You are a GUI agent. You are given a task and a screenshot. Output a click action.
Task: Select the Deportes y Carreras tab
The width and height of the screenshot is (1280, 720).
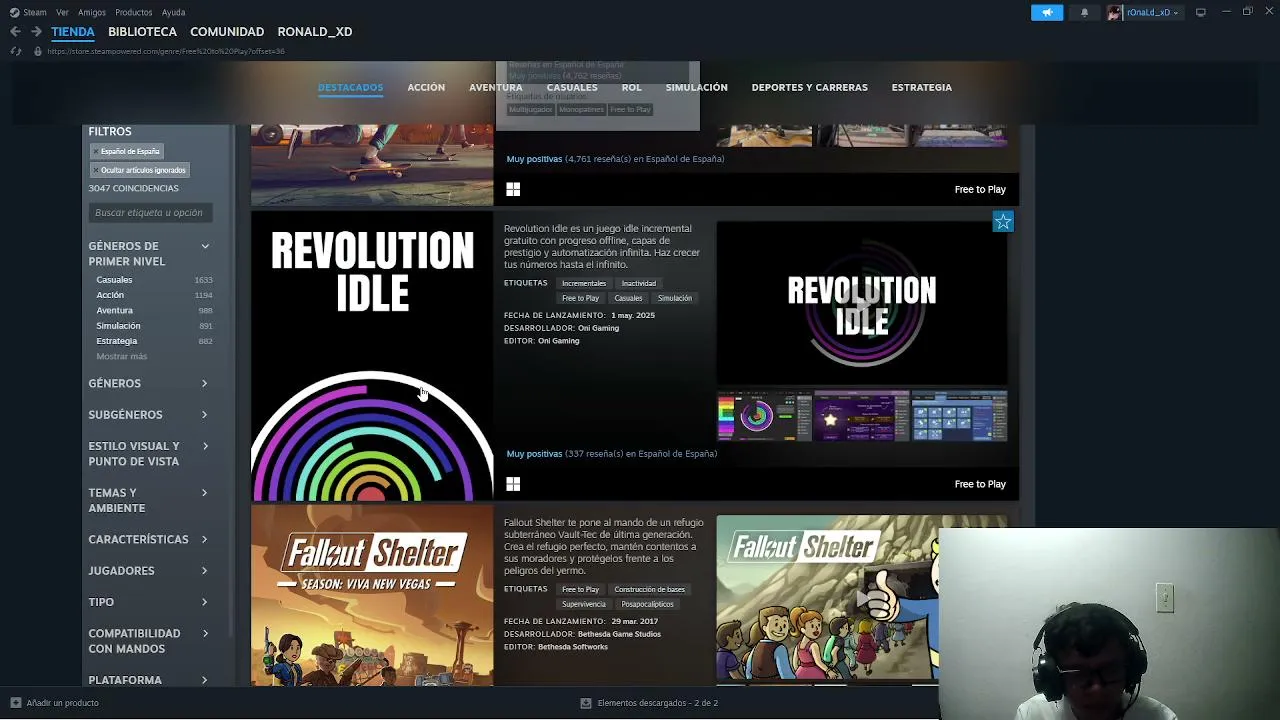(810, 87)
